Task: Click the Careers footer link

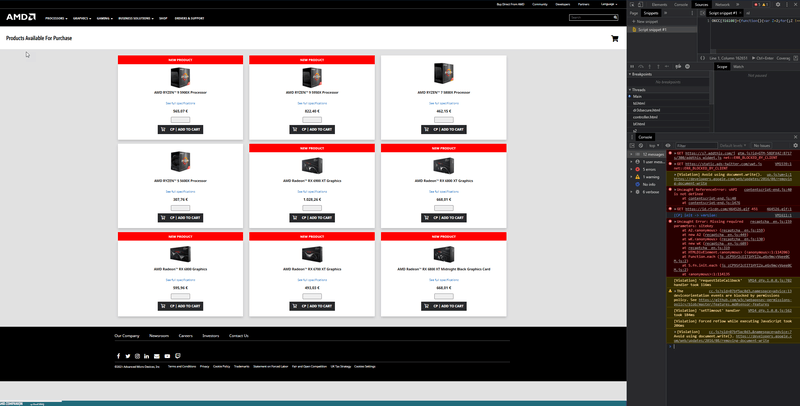Action: [185, 336]
